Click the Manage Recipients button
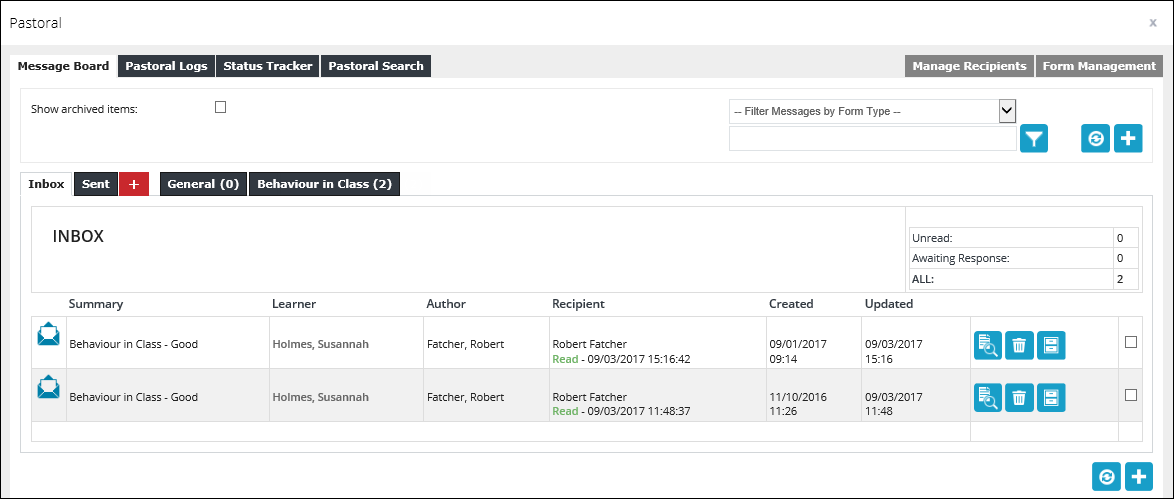This screenshot has width=1174, height=499. point(969,66)
